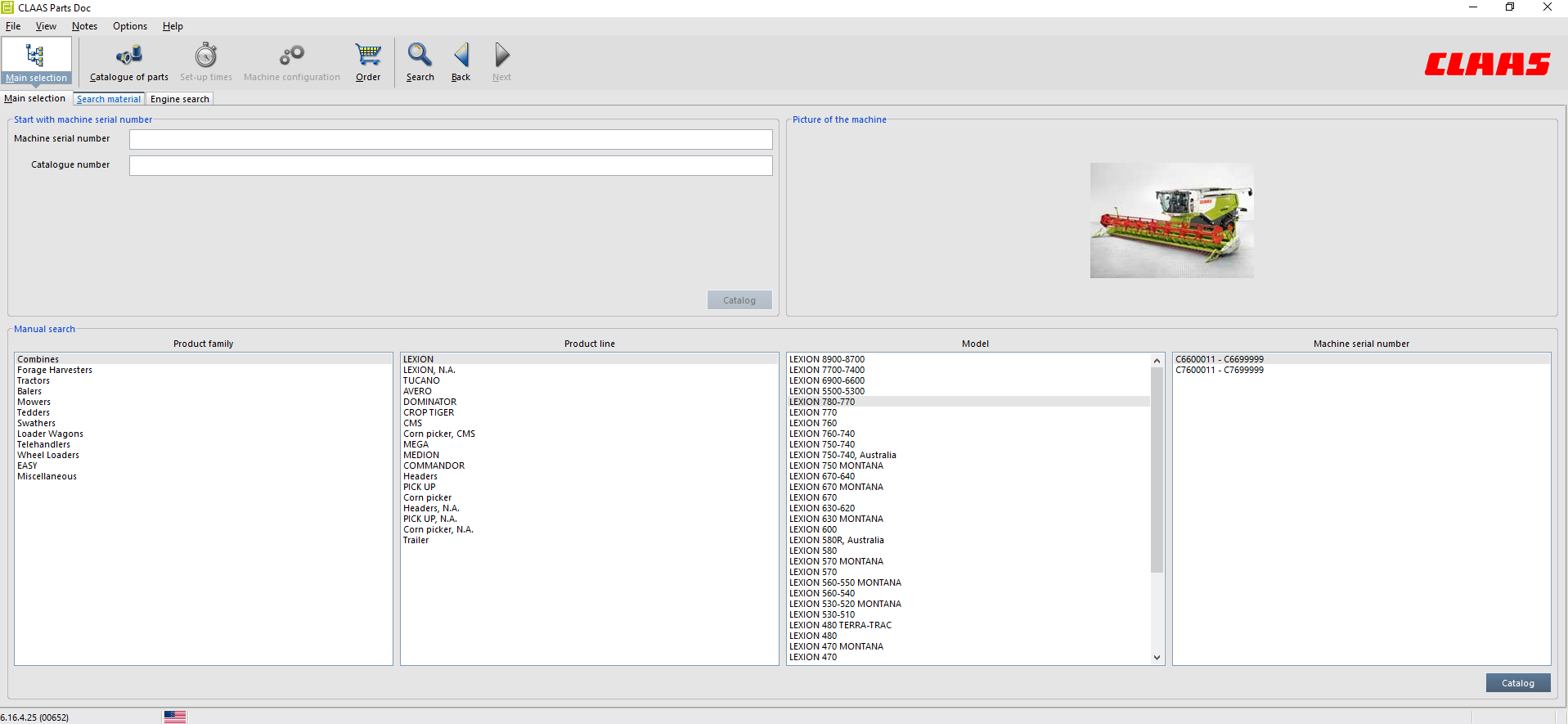Click the greyed Catalog button in serial search

pyautogui.click(x=739, y=300)
